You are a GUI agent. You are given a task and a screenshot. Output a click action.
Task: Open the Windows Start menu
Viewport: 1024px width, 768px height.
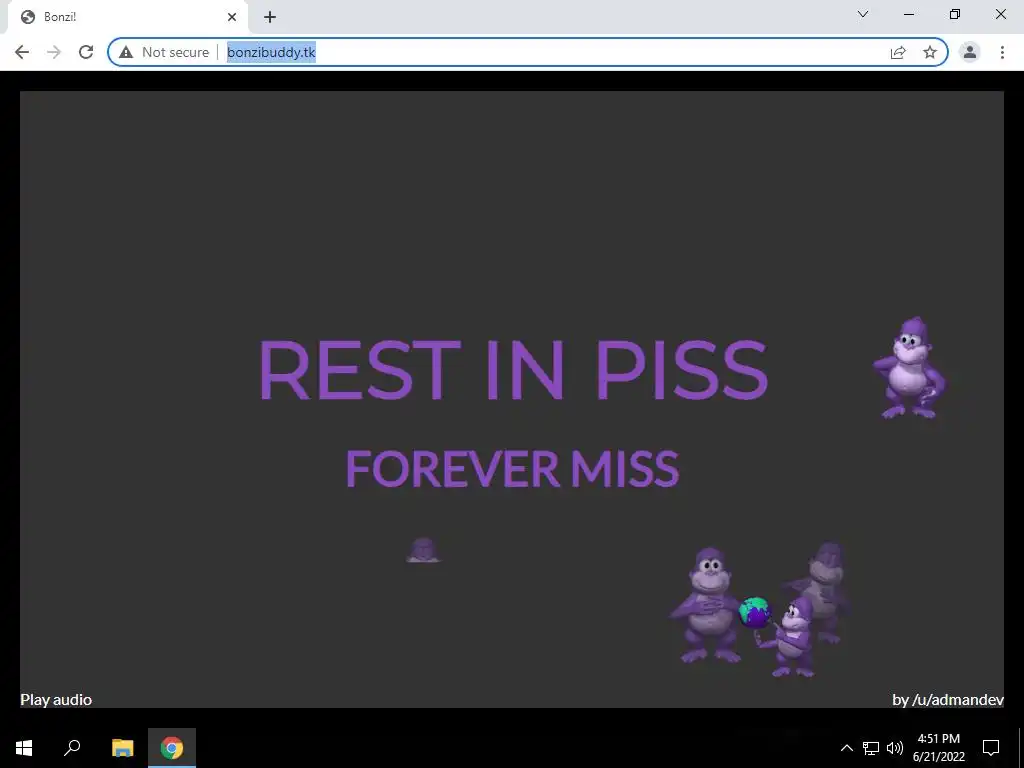[x=24, y=748]
